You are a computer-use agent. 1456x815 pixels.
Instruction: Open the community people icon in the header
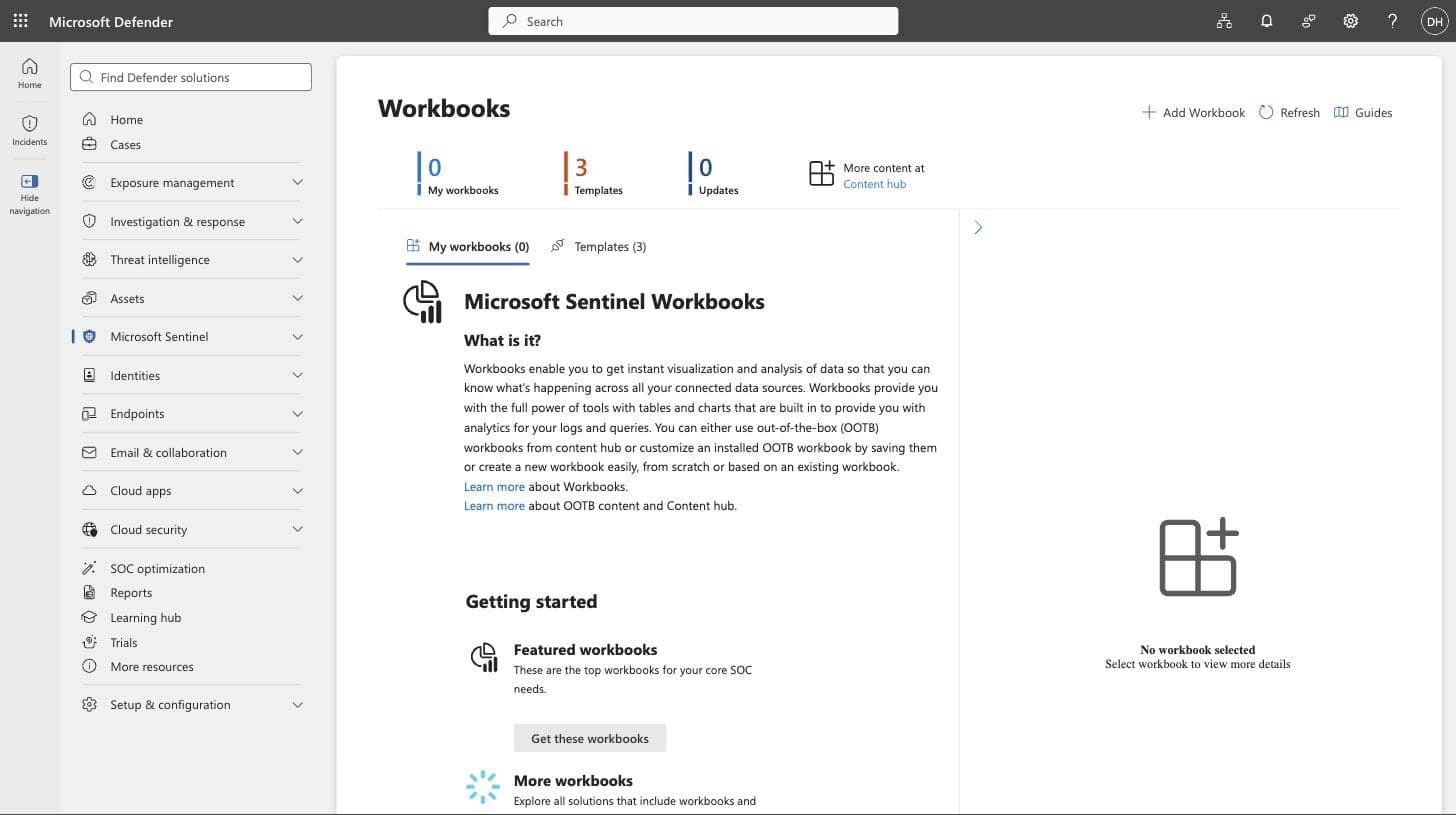point(1308,21)
